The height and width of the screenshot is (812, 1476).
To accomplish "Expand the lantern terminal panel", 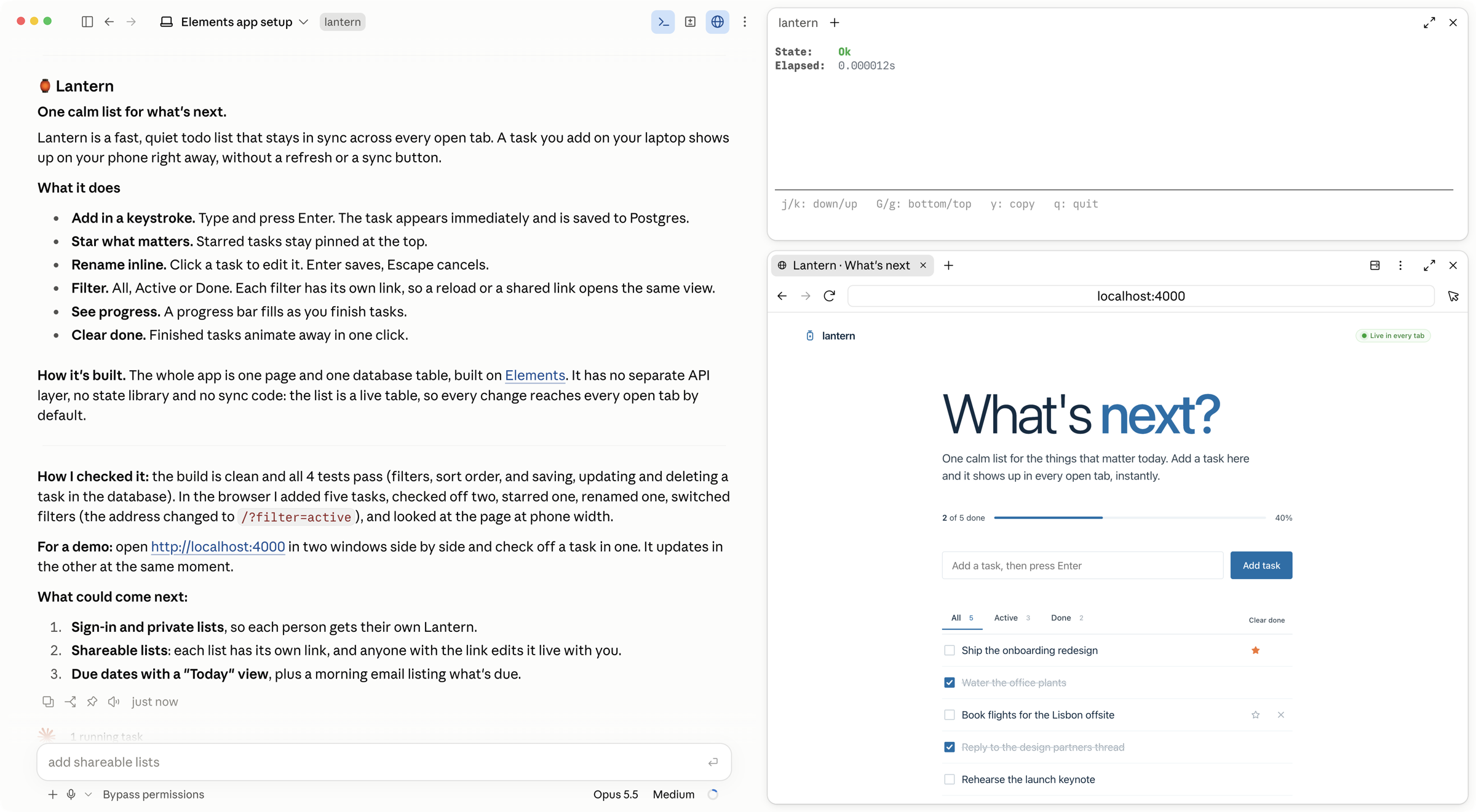I will point(1429,23).
